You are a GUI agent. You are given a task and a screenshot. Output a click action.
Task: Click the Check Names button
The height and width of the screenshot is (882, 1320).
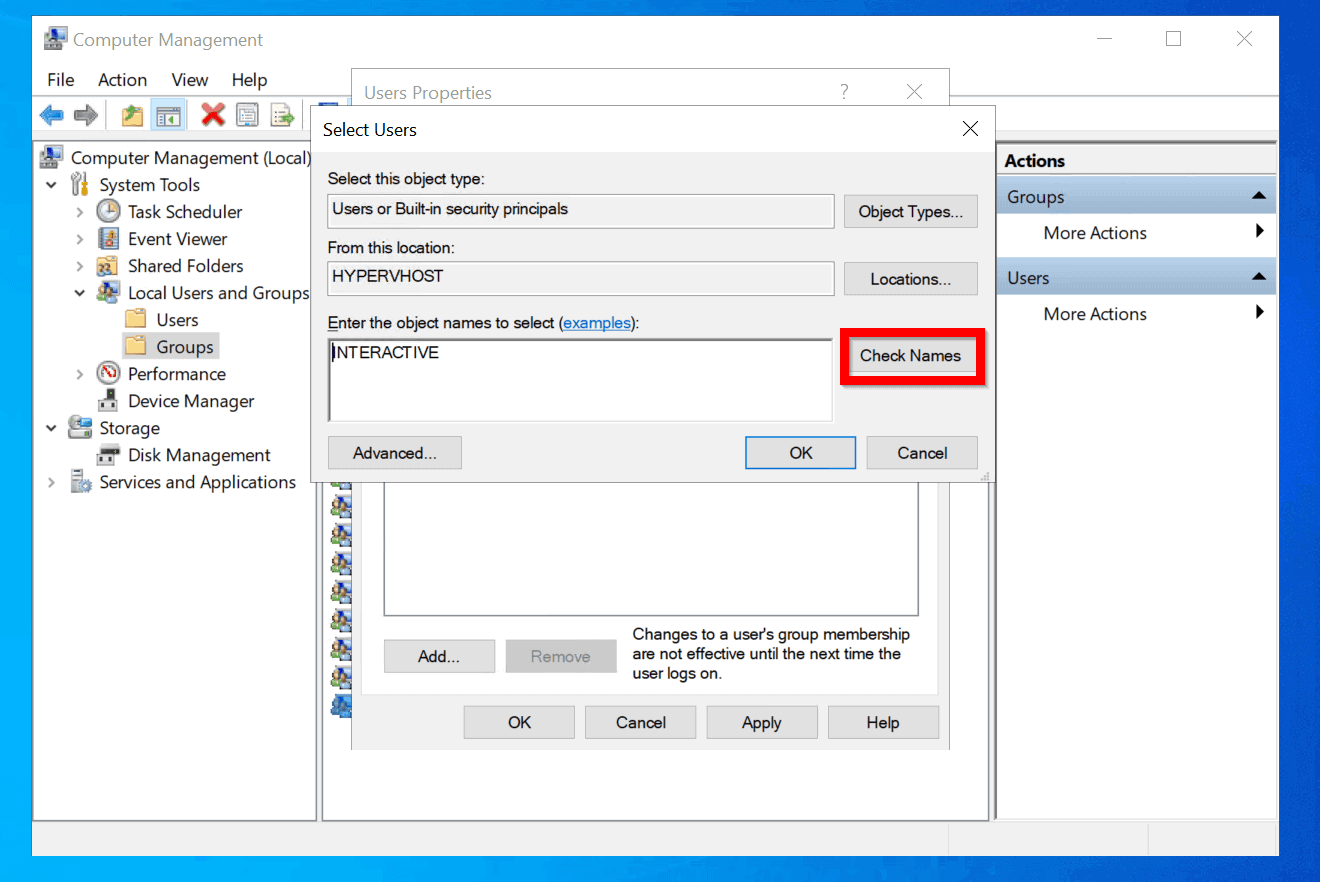911,355
